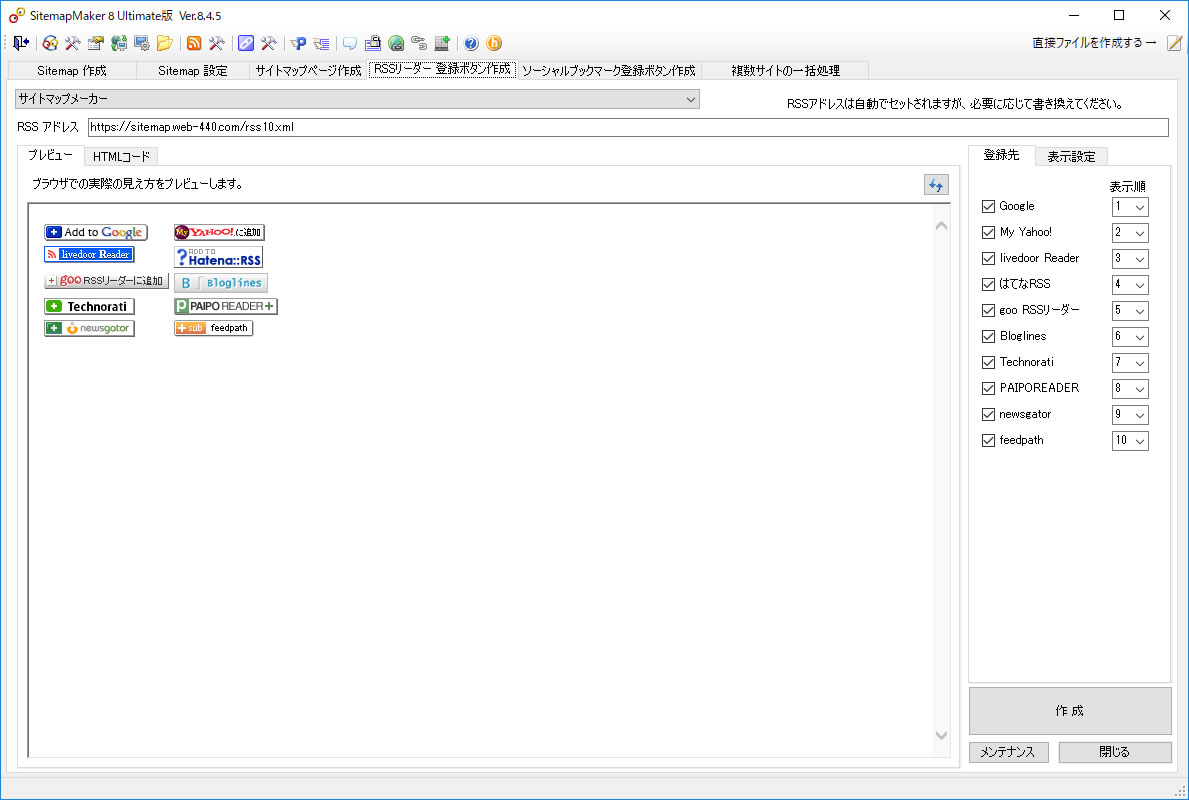
Task: Click the pencil notepad icon at top right
Action: [1174, 43]
